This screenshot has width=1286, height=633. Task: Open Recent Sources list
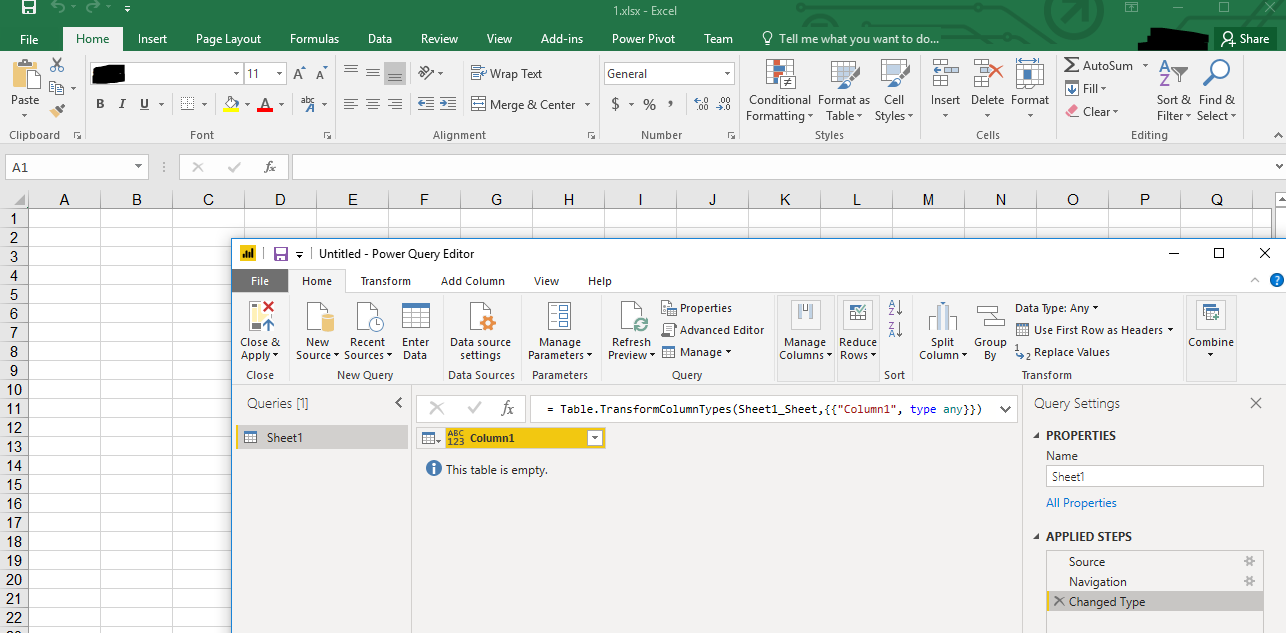[367, 331]
